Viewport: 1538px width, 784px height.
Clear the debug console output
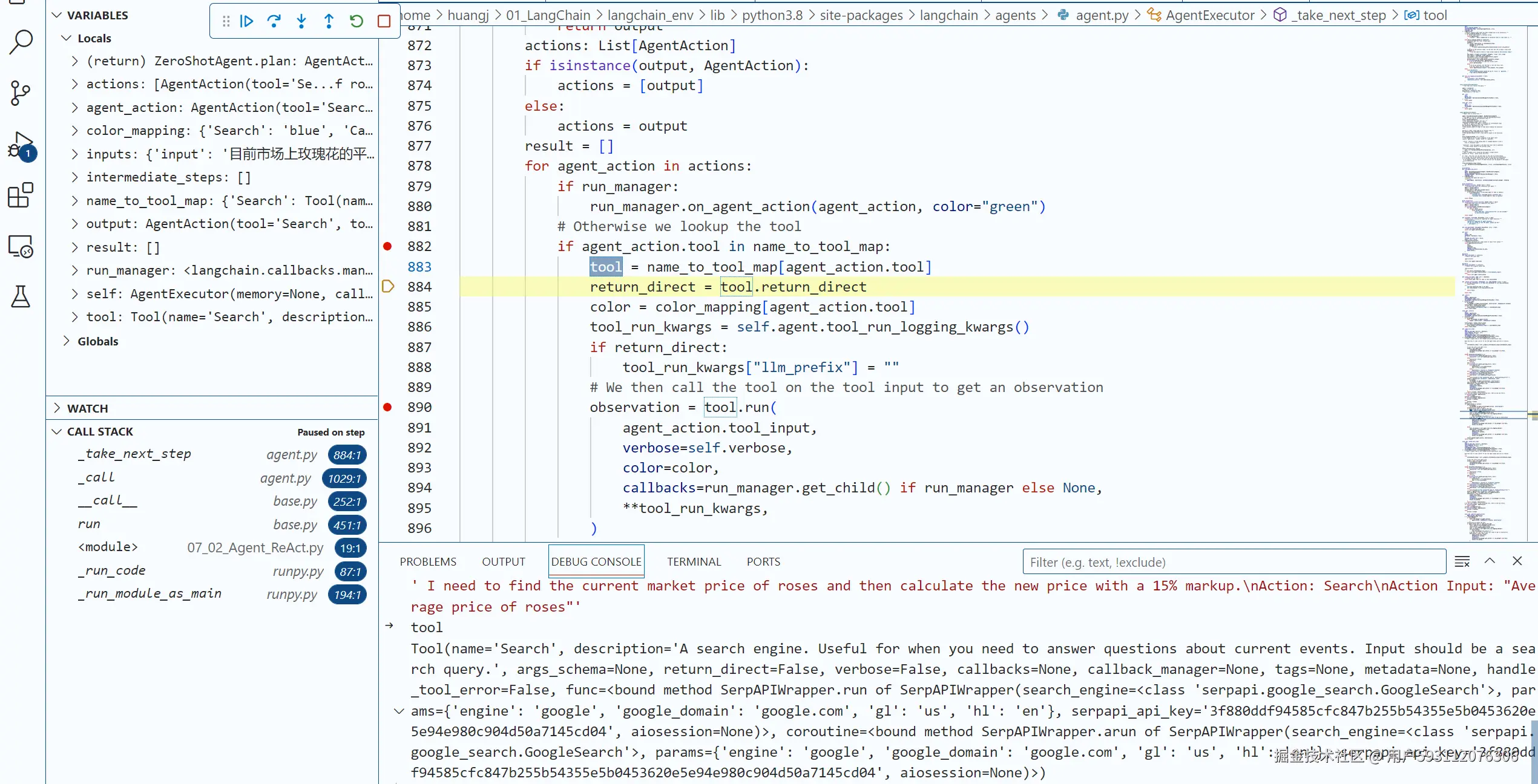point(1462,562)
